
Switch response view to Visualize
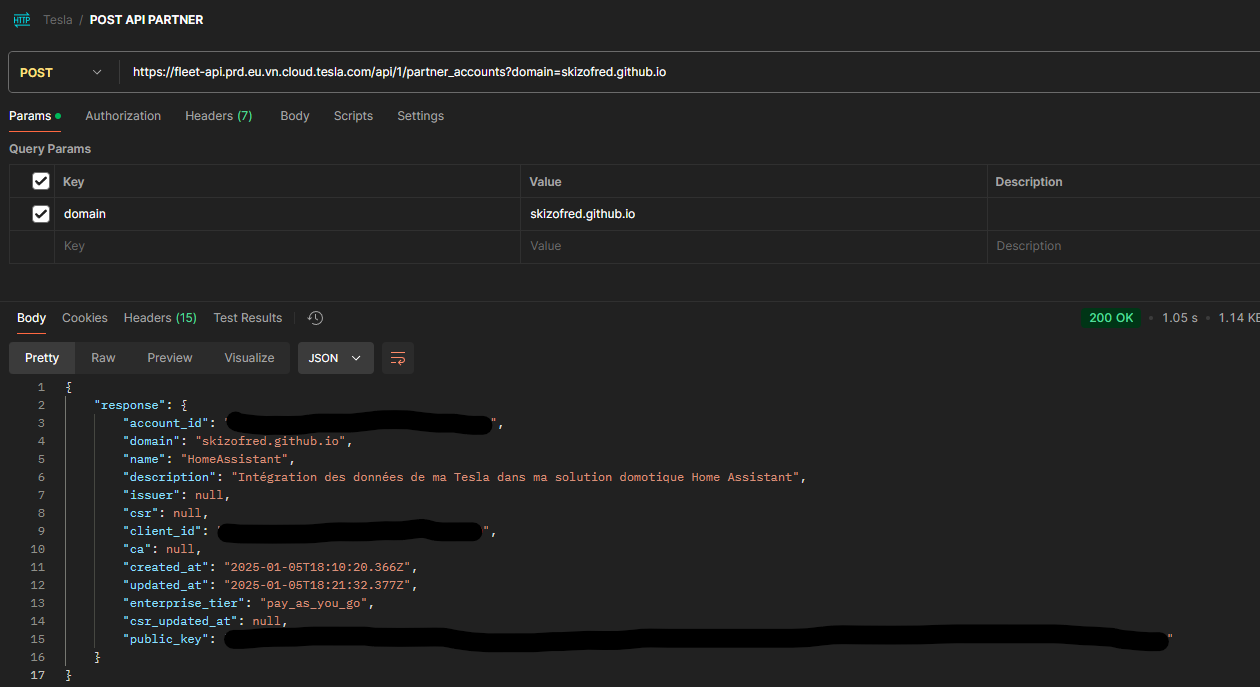249,358
